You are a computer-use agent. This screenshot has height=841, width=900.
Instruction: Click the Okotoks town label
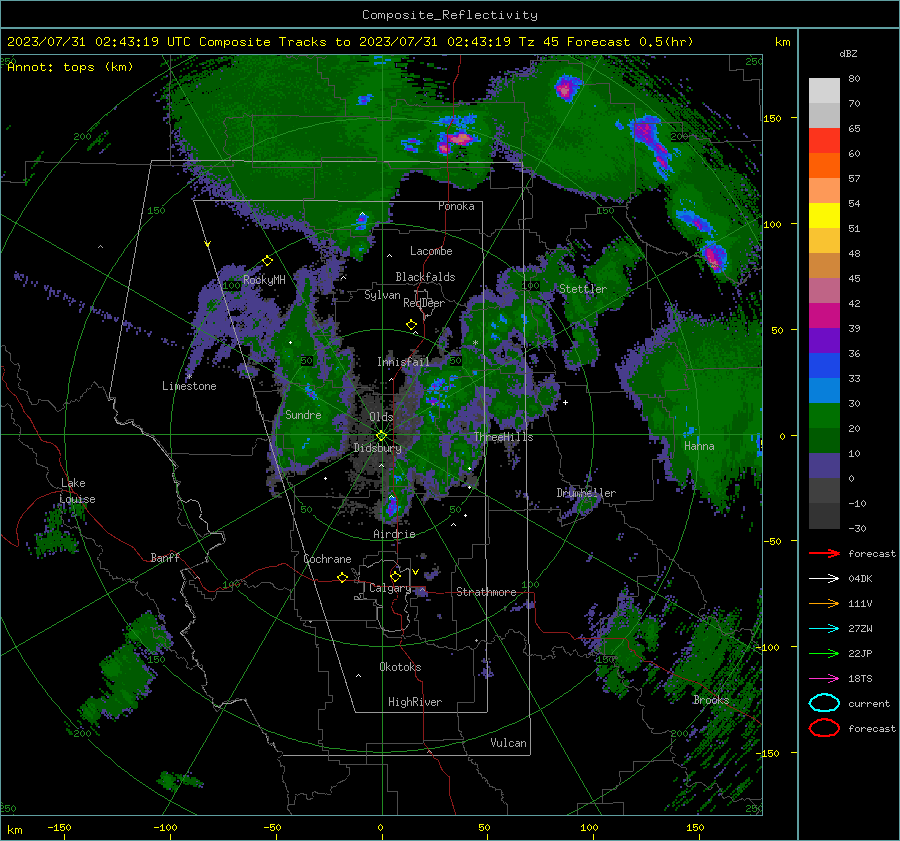point(400,667)
